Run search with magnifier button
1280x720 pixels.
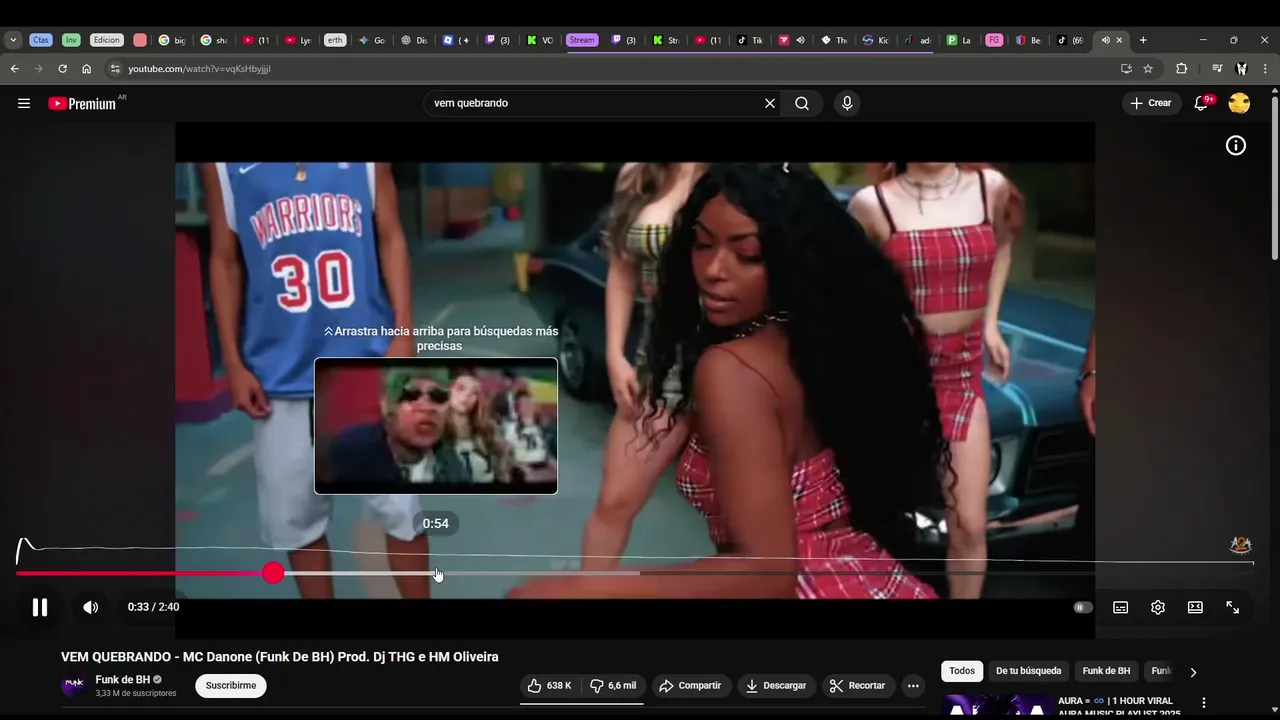(x=802, y=103)
